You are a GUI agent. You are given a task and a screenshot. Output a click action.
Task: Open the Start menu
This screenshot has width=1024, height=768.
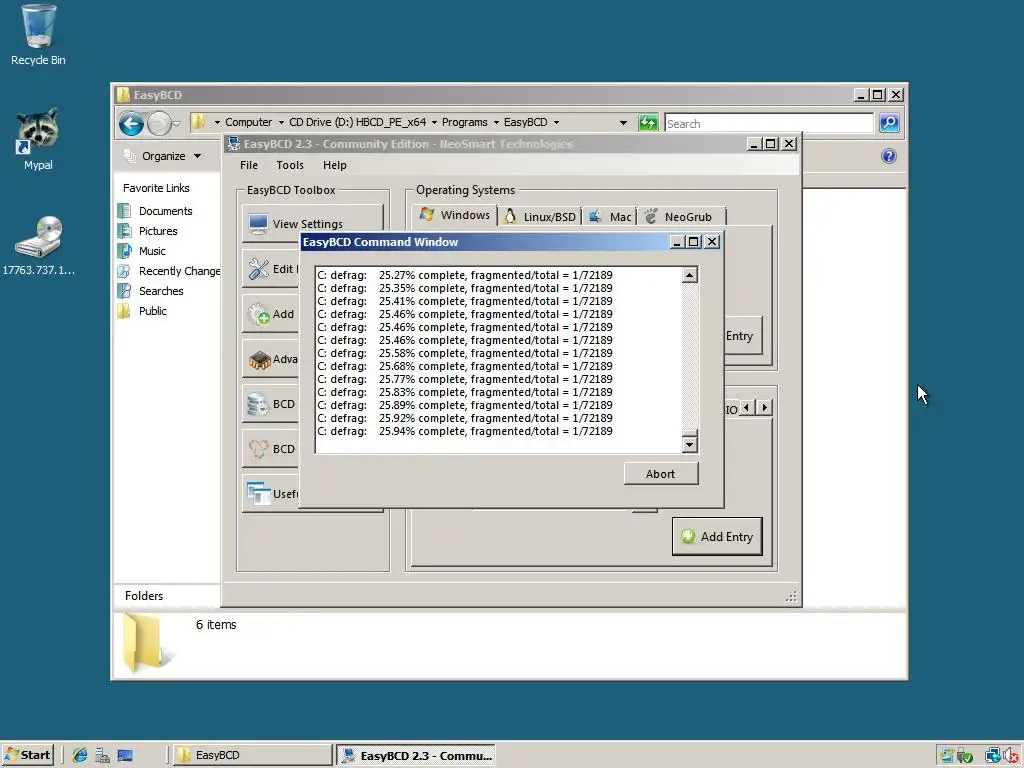pyautogui.click(x=27, y=755)
